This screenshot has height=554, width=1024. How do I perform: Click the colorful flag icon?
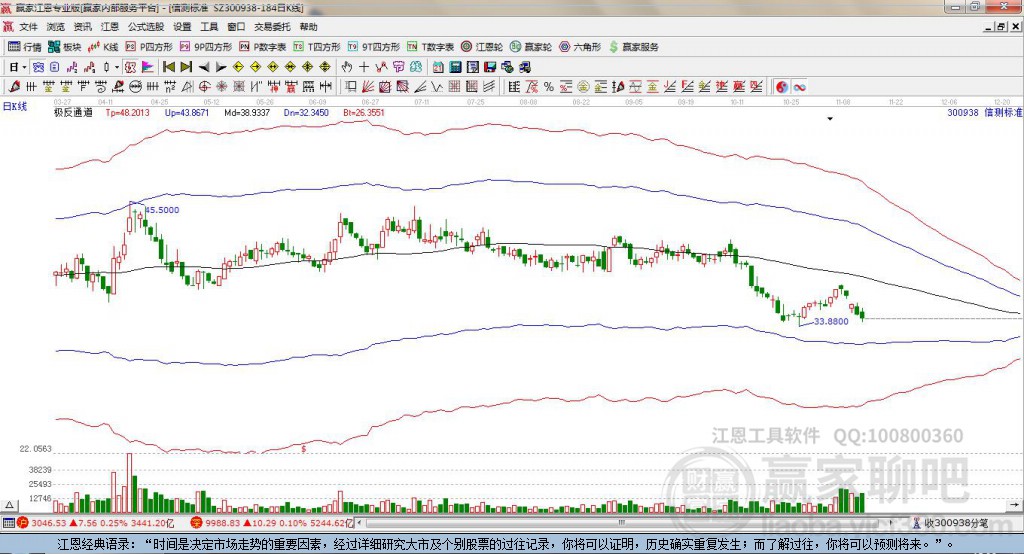pyautogui.click(x=148, y=67)
